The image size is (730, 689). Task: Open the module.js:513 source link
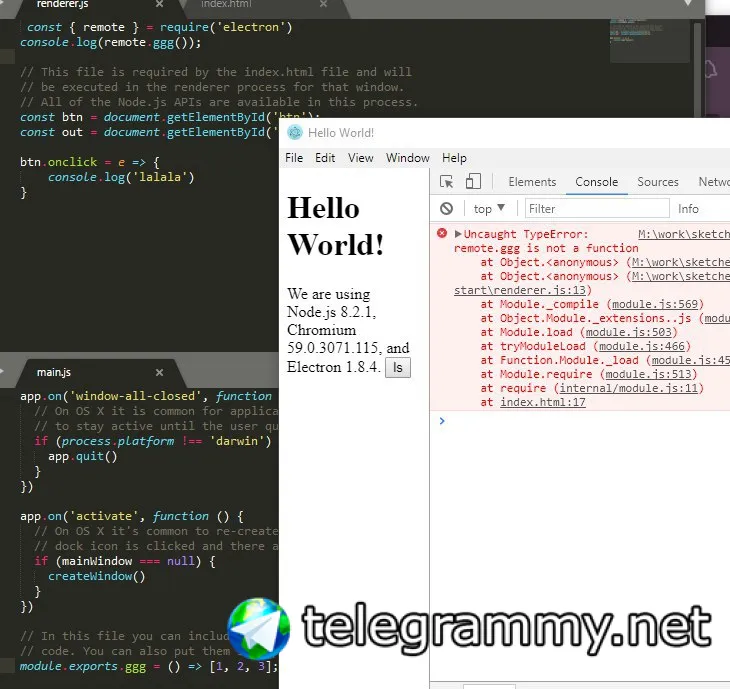(648, 374)
